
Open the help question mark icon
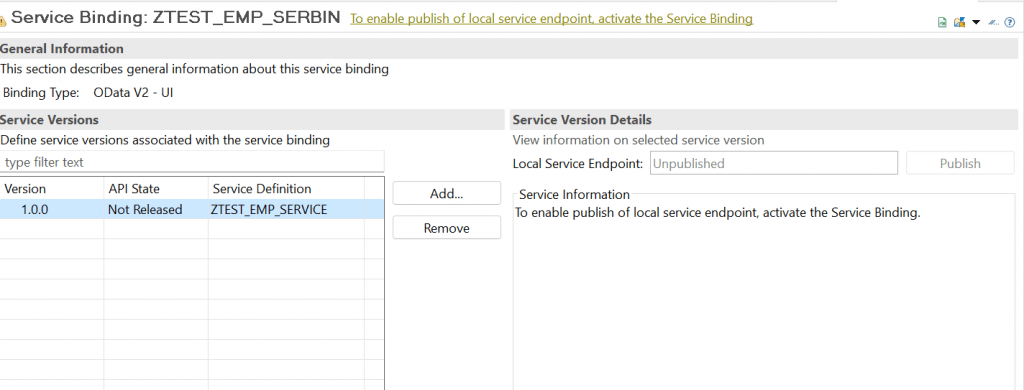[x=1010, y=22]
